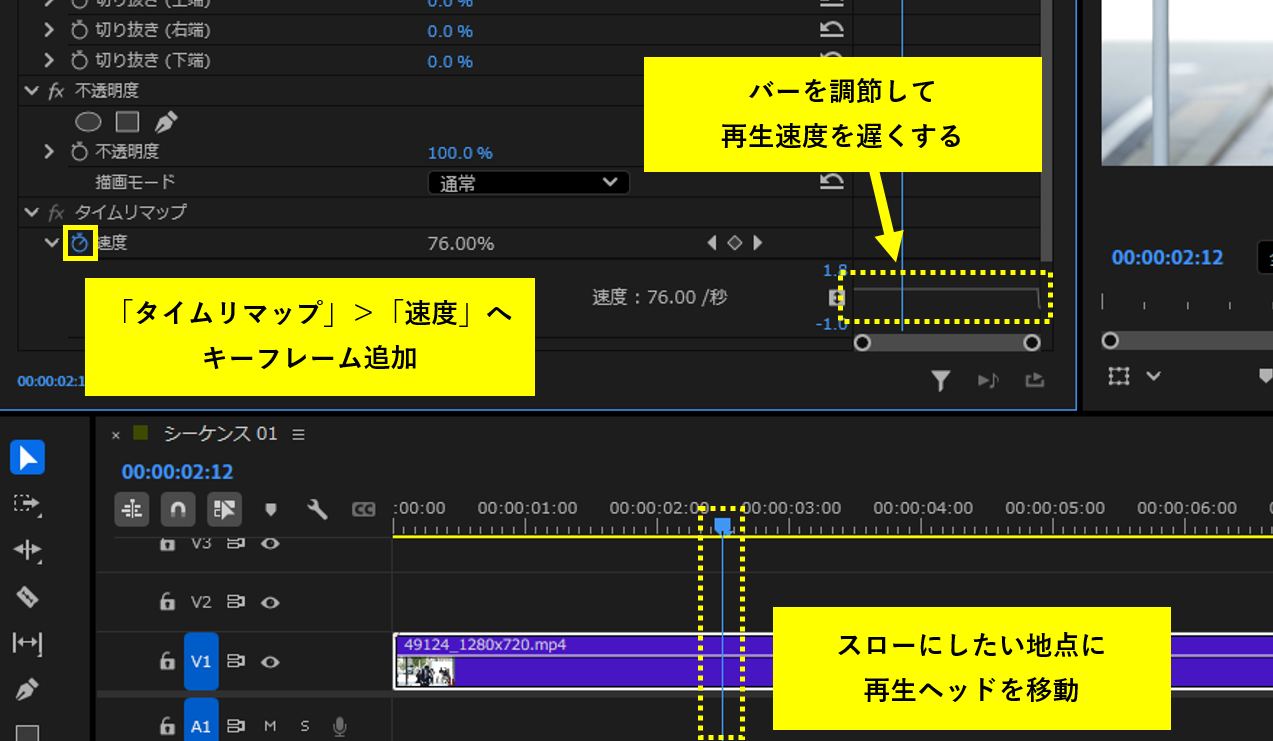Click the blue 不透明度 value 100.0%
This screenshot has width=1273, height=741.
(460, 152)
